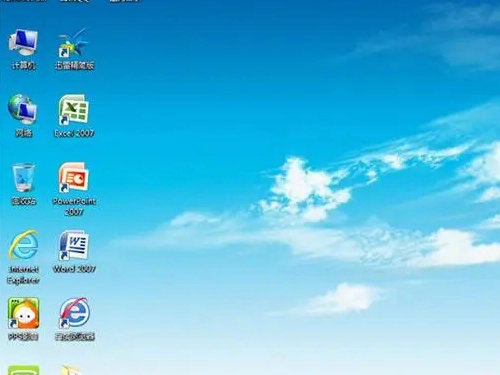500x375 pixels.
Task: Select the 'Word 2007' icon label
Action: [74, 269]
